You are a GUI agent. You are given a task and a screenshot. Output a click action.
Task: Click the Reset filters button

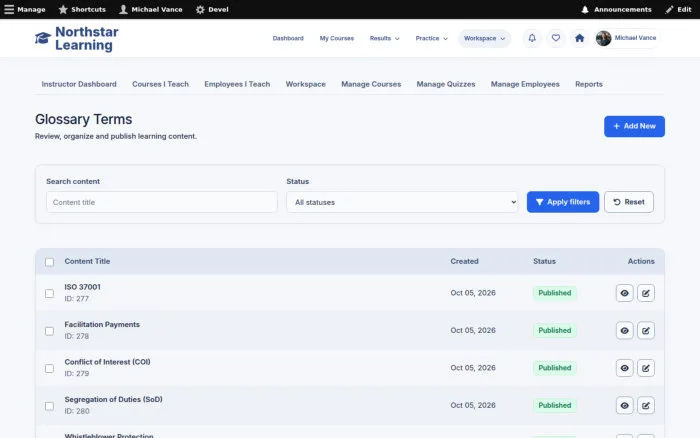coord(629,202)
